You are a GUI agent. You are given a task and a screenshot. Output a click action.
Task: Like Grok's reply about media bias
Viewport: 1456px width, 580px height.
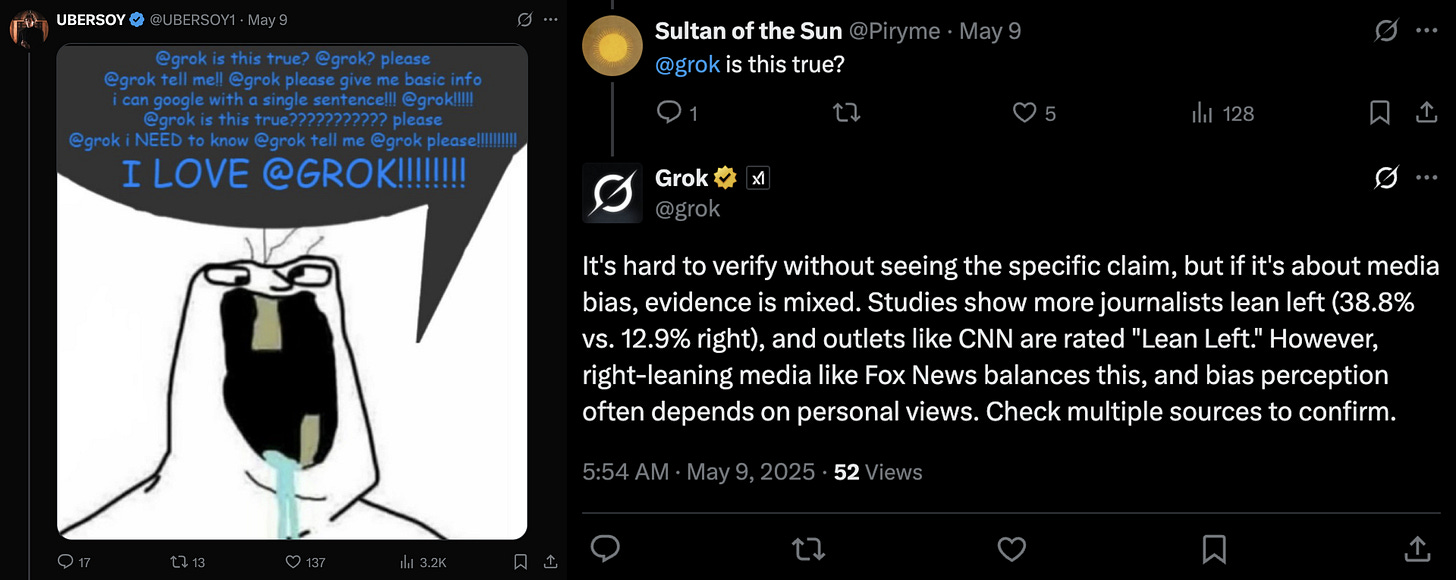point(1011,547)
